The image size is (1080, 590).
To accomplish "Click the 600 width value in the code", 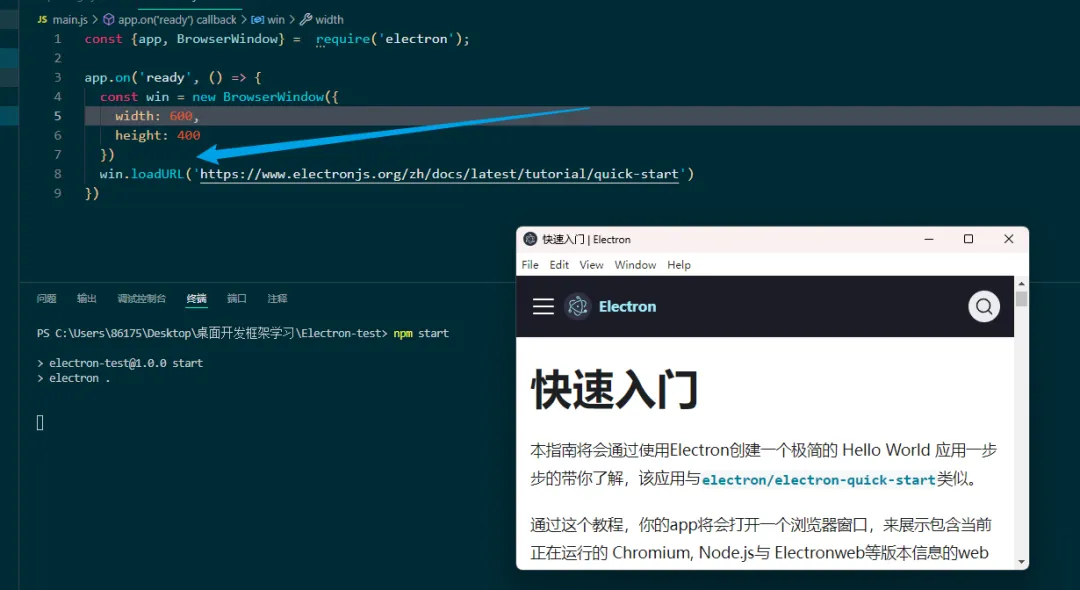I will click(181, 116).
